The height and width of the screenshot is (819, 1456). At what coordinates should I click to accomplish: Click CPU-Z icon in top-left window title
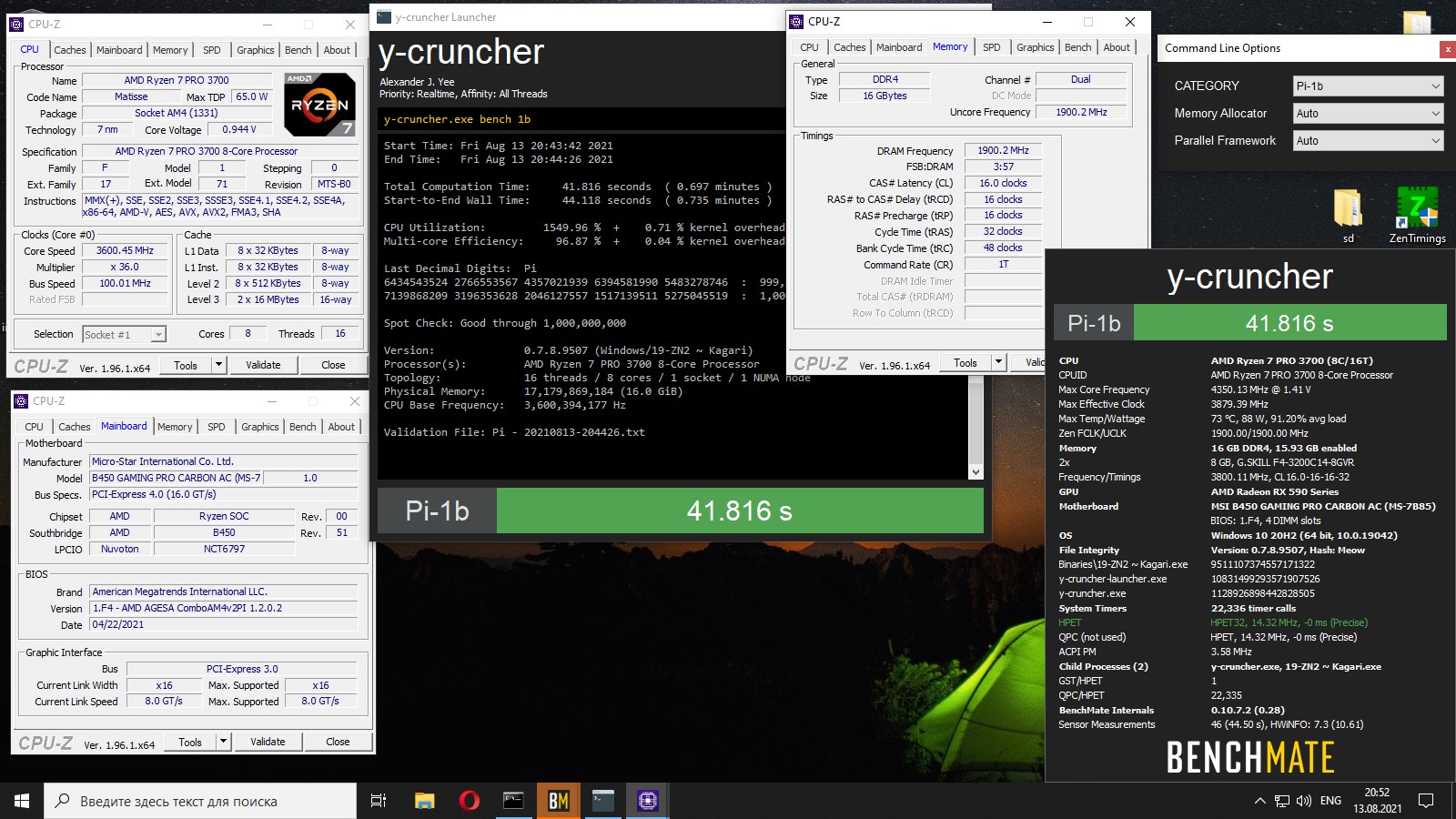[x=15, y=24]
